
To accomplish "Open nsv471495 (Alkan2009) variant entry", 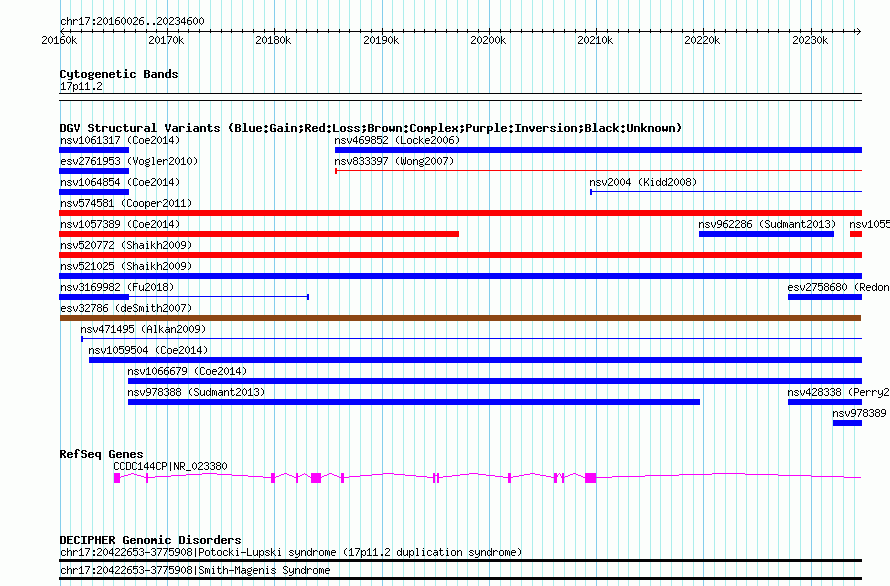I will click(143, 329).
